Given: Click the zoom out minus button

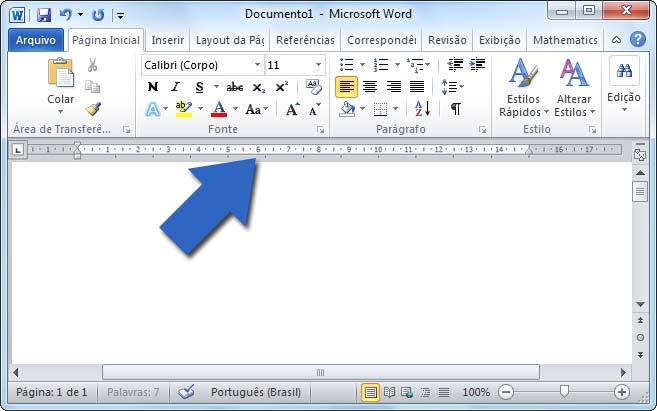Looking at the screenshot, I should tap(506, 392).
